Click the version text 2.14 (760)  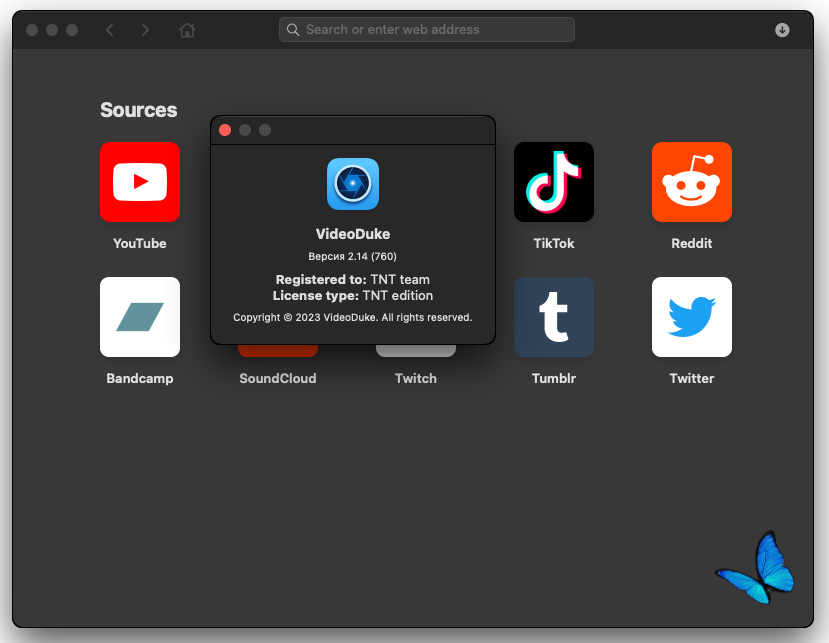[x=353, y=256]
